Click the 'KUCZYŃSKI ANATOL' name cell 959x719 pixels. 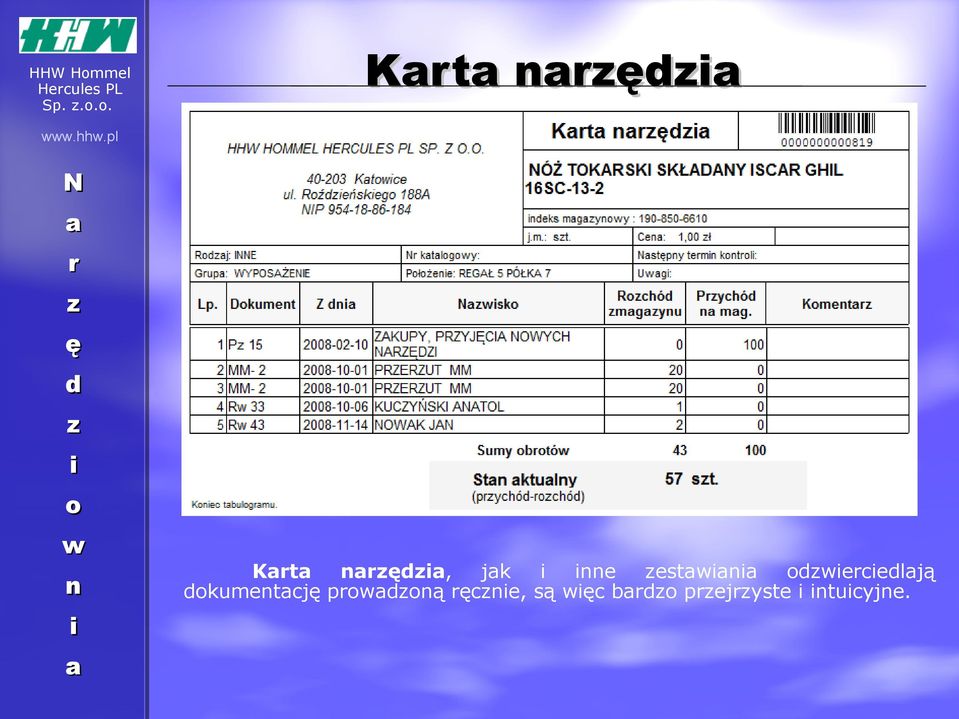[488, 407]
